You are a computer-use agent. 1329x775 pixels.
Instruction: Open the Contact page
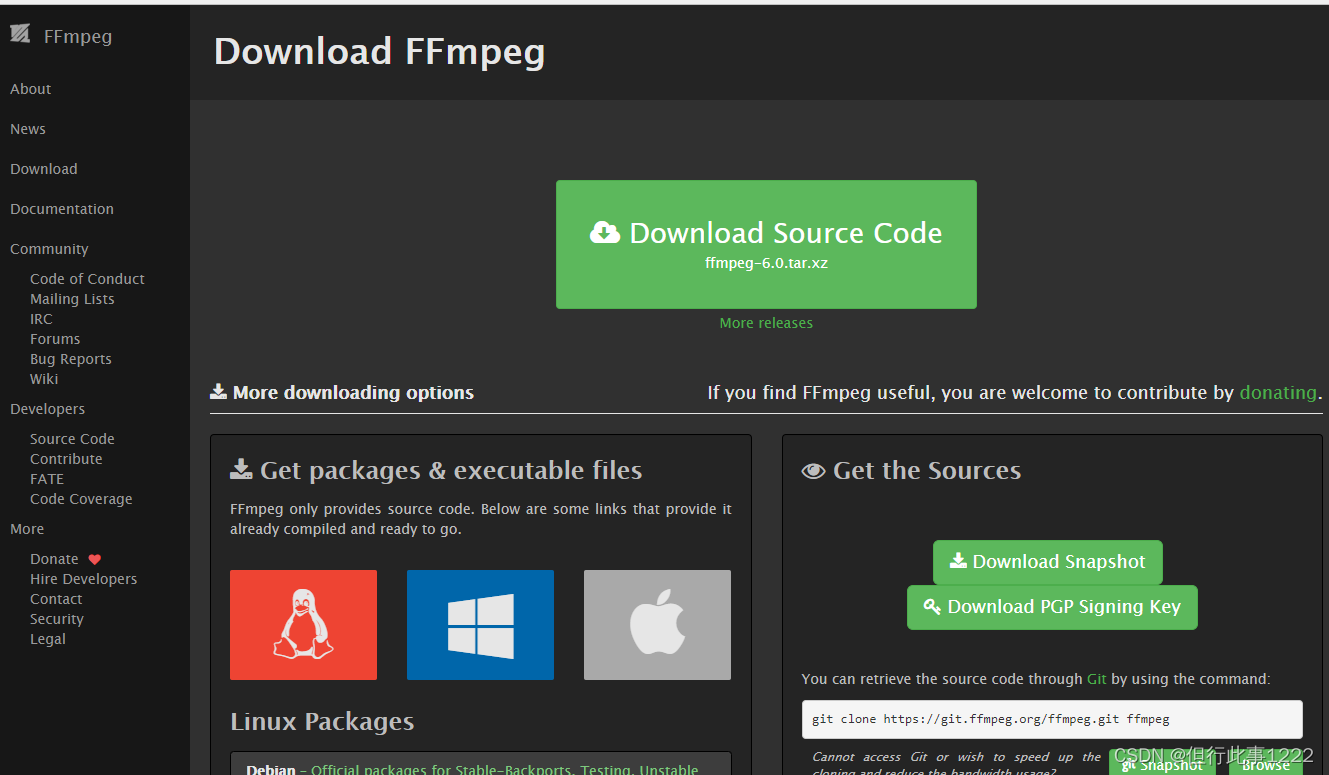click(56, 599)
